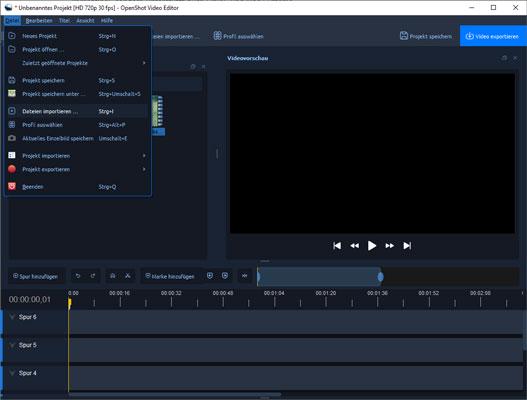Image resolution: width=527 pixels, height=400 pixels.
Task: Choose Projekt öffnen menu entry
Action: point(77,49)
